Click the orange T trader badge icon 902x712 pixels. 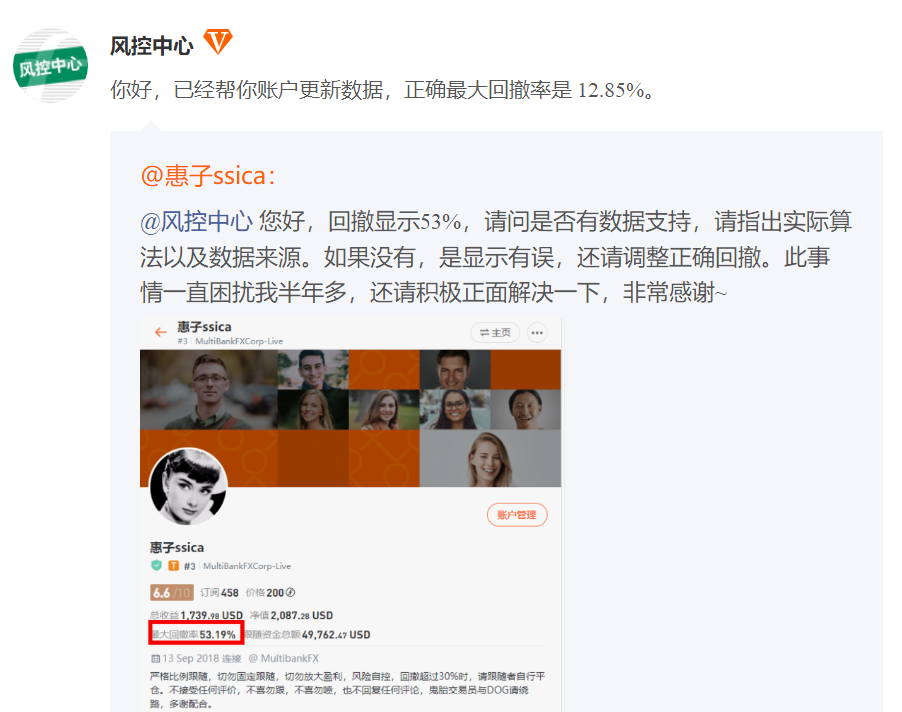tap(173, 566)
